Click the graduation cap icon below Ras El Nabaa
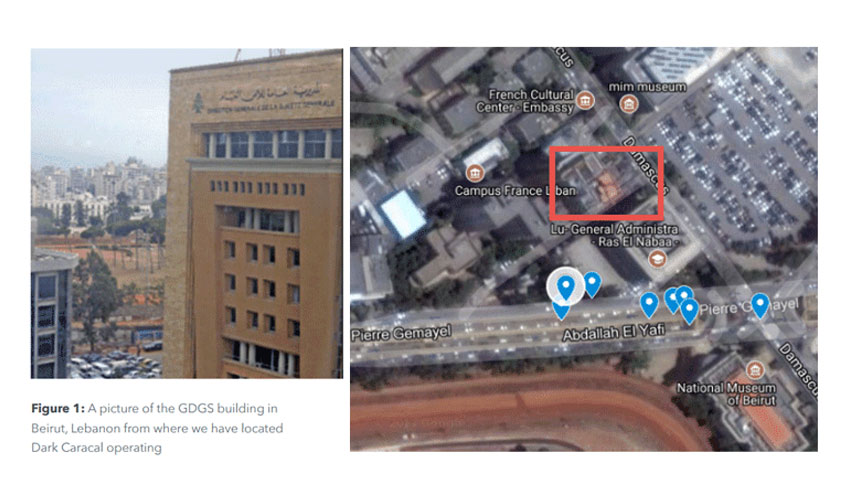This screenshot has width=850, height=500. point(657,259)
